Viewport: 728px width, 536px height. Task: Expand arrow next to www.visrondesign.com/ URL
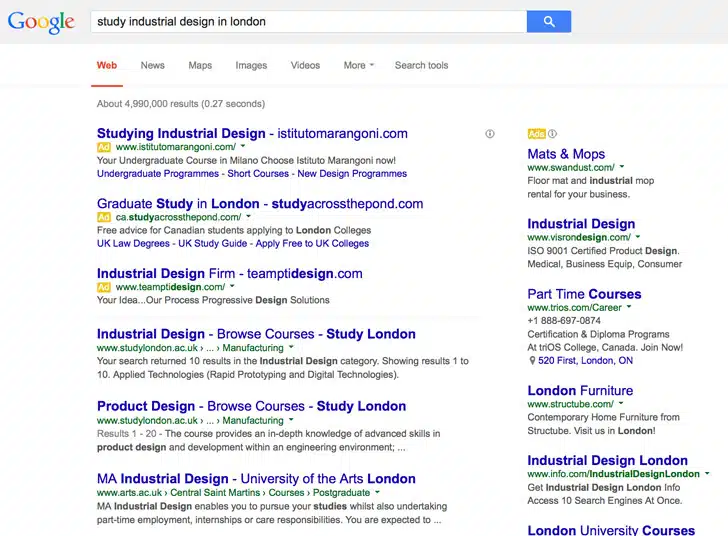638,236
